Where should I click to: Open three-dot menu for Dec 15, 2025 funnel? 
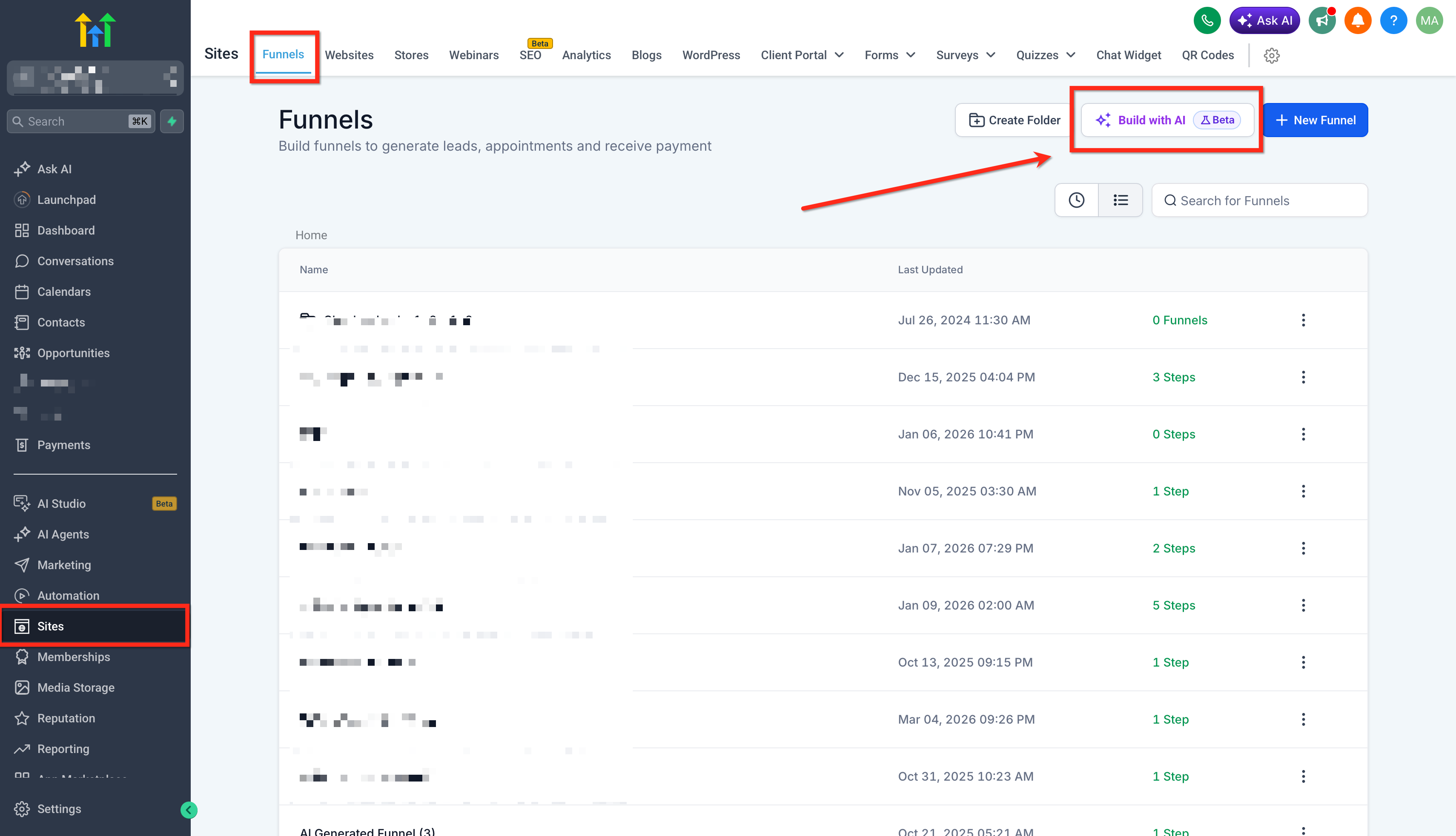1303,377
